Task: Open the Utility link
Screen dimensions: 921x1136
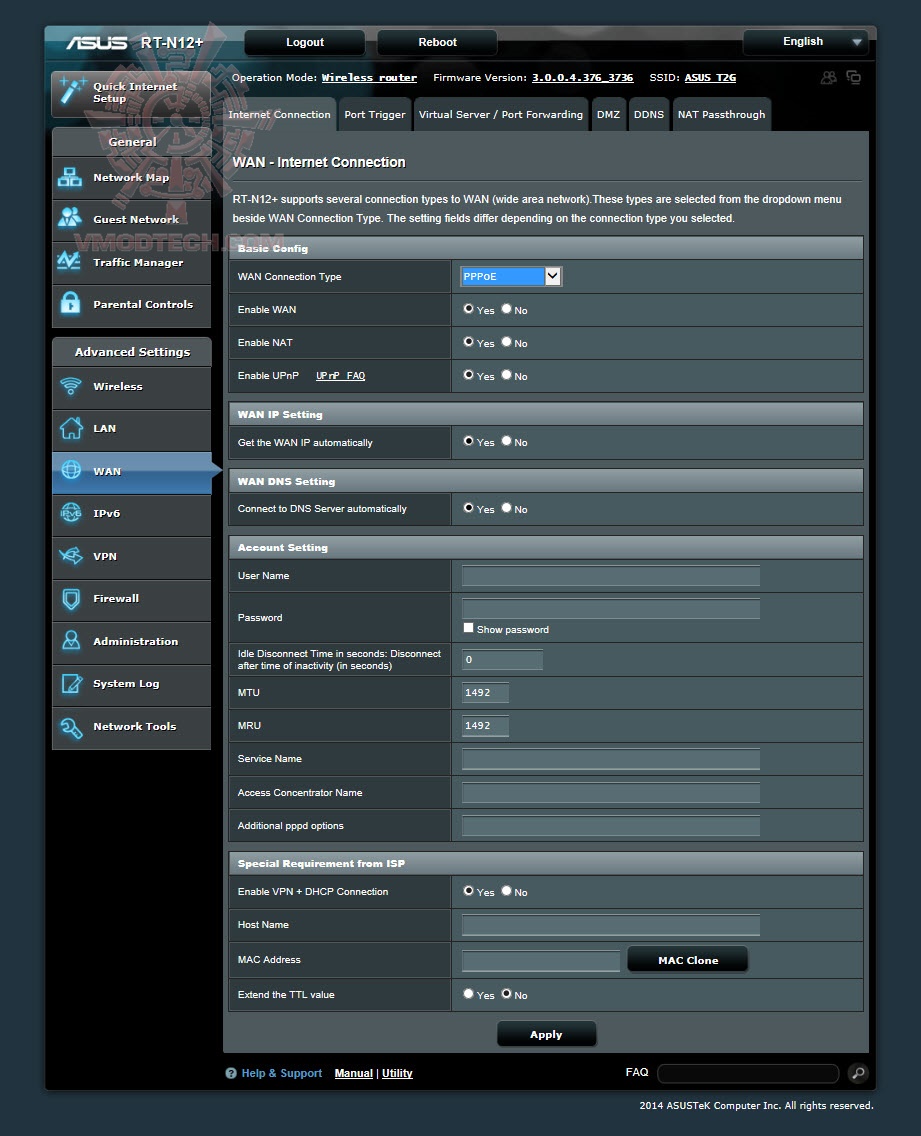Action: tap(397, 1073)
